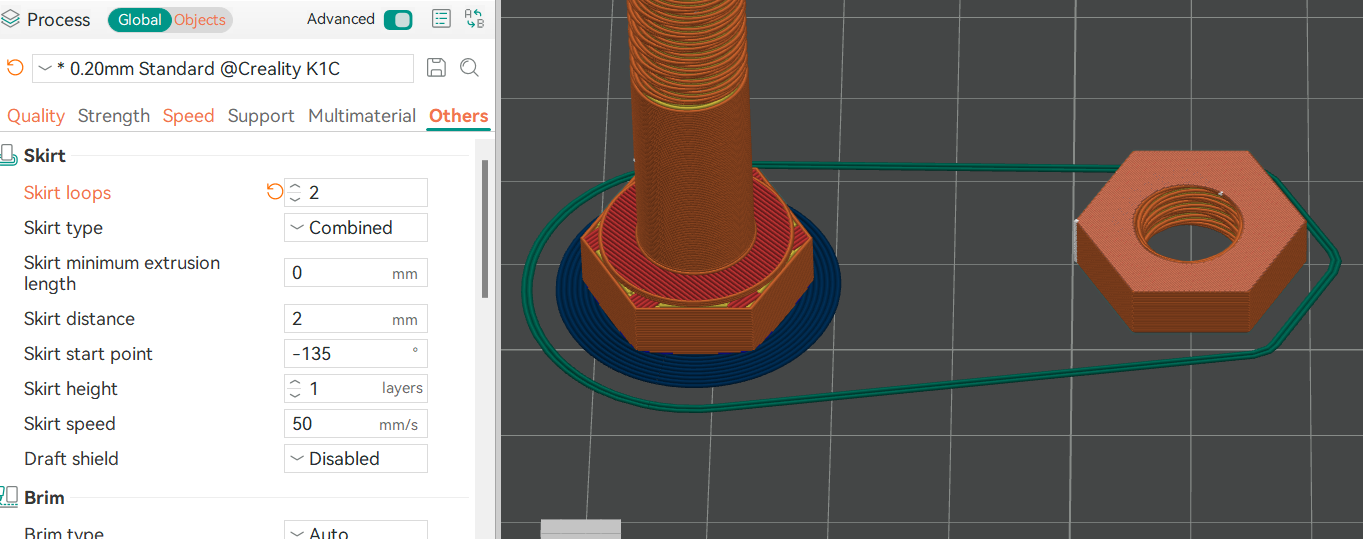Click the Skirt distance input field
The image size is (1363, 539).
pos(340,319)
